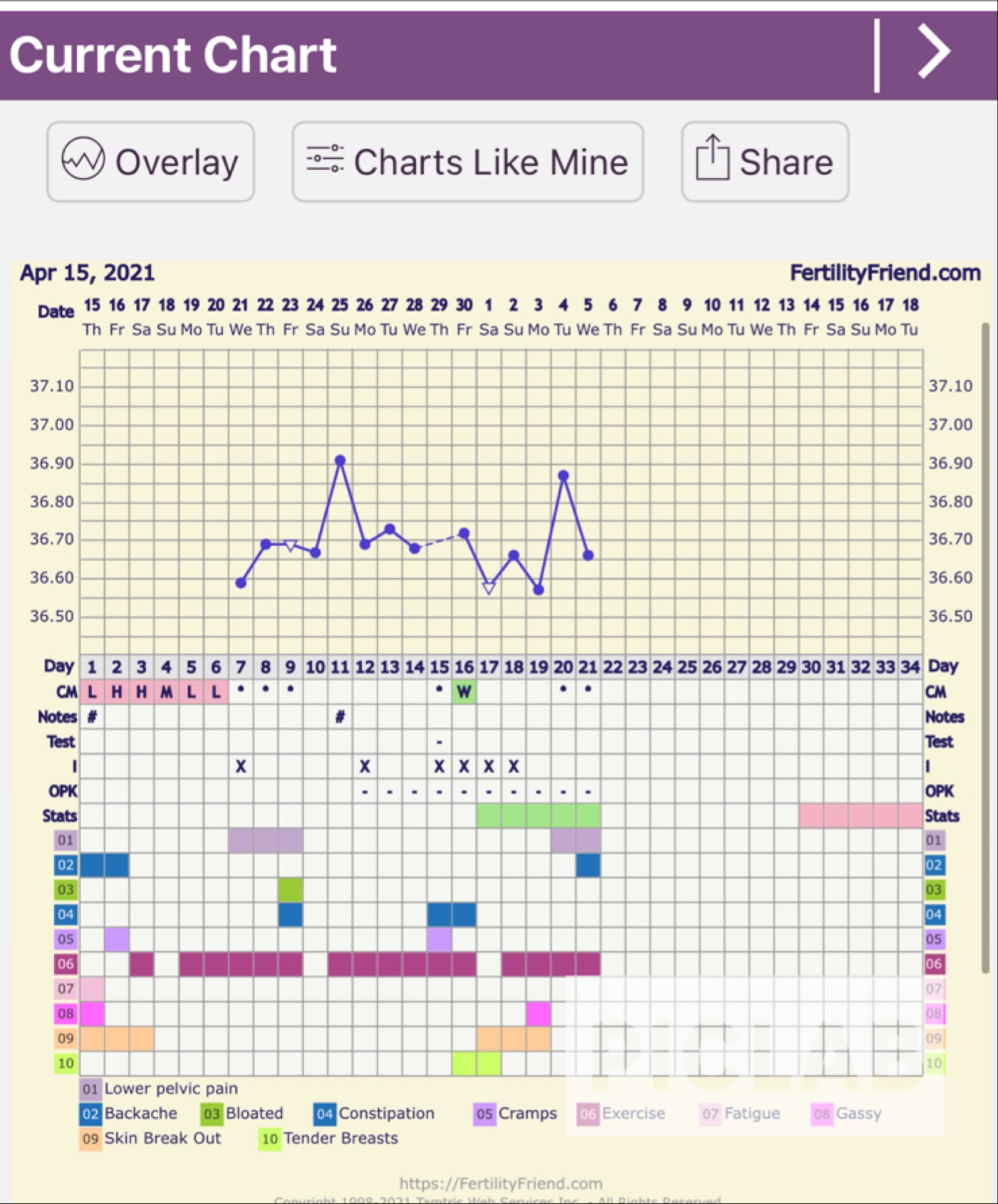
Task: Open the FertilityFriend.com footer link
Action: pyautogui.click(x=500, y=1183)
